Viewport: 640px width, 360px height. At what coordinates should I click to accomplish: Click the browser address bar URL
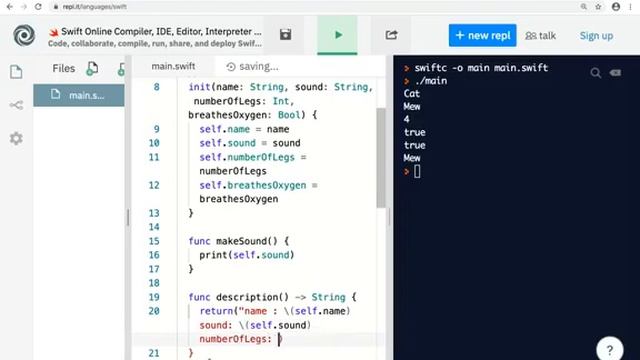[94, 7]
